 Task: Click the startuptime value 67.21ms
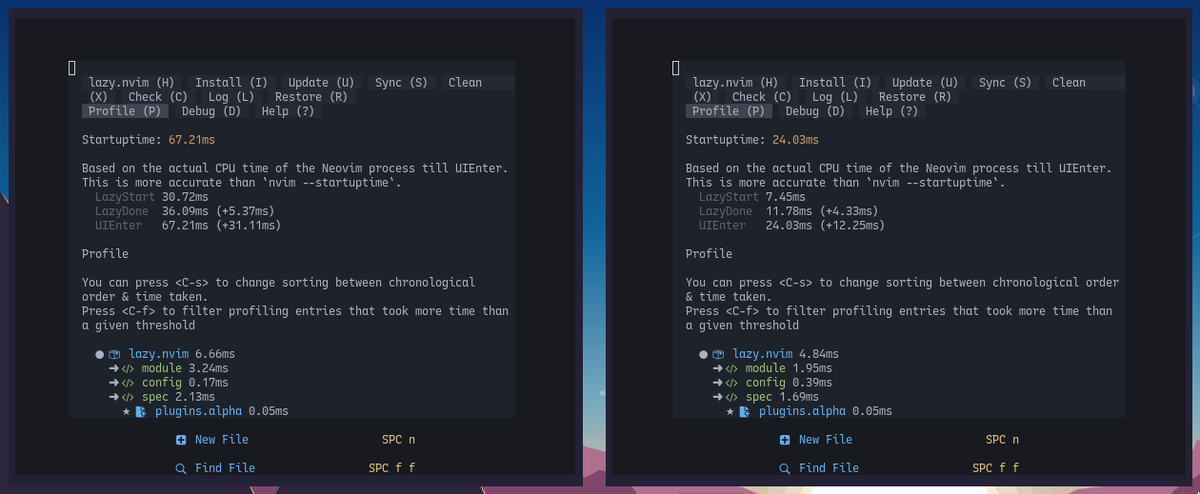[192, 139]
